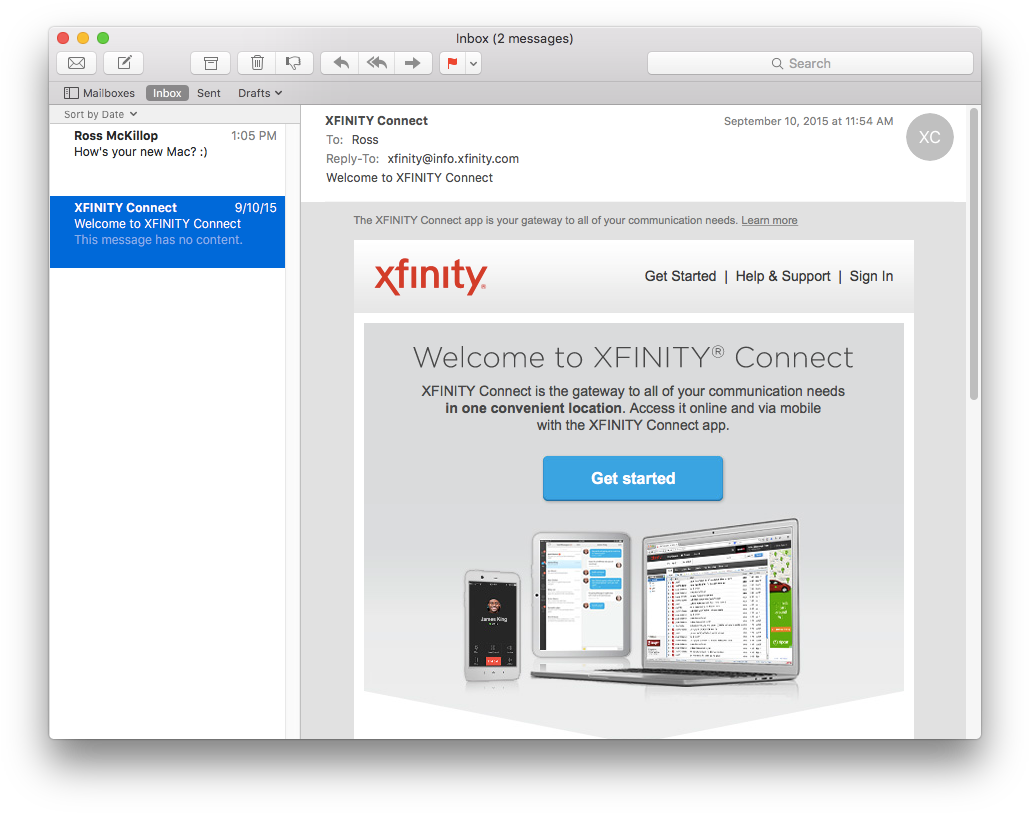Check for new mail with the envelope icon

[76, 62]
